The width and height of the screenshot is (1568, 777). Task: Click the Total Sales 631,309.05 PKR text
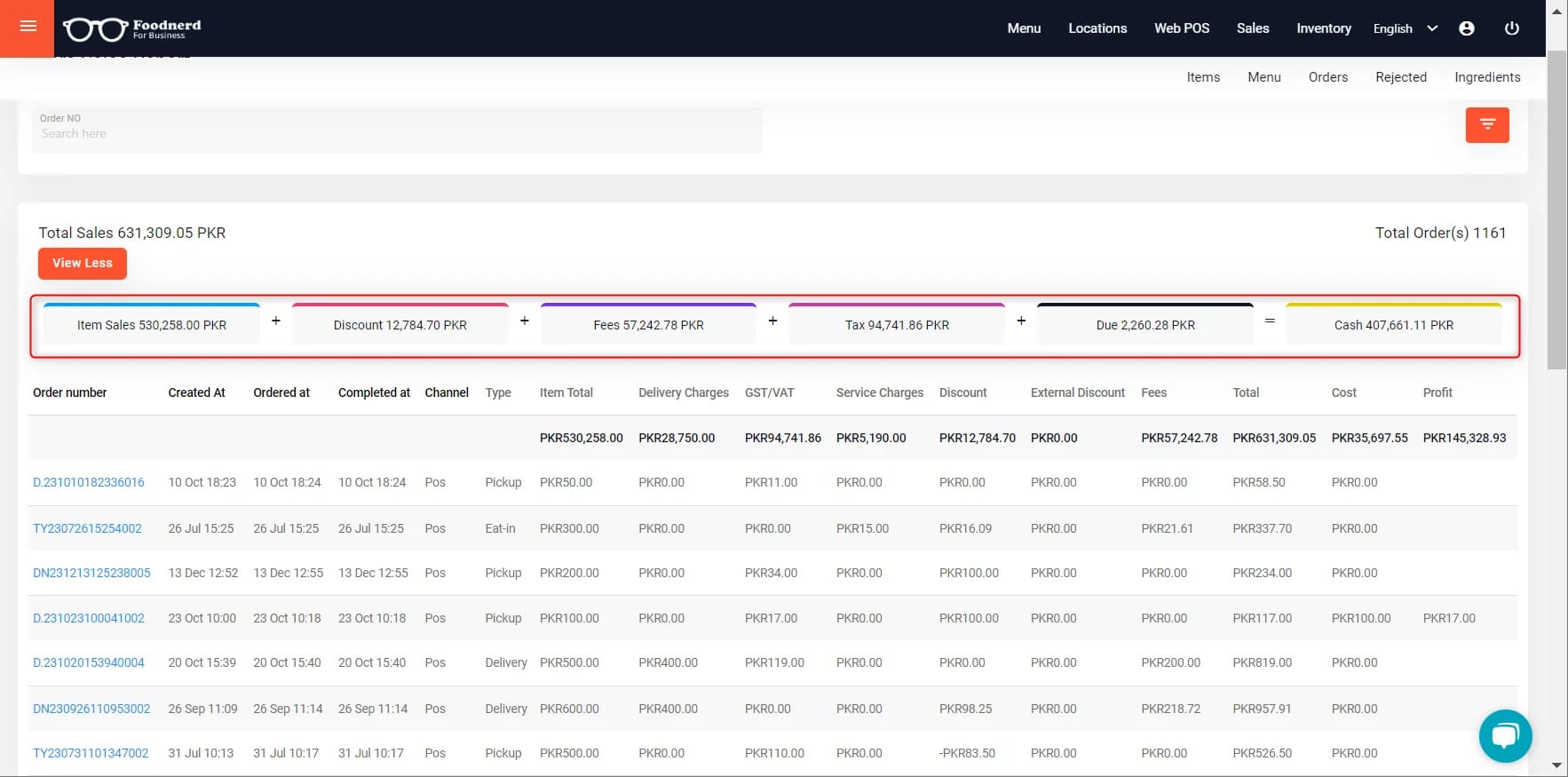click(132, 233)
